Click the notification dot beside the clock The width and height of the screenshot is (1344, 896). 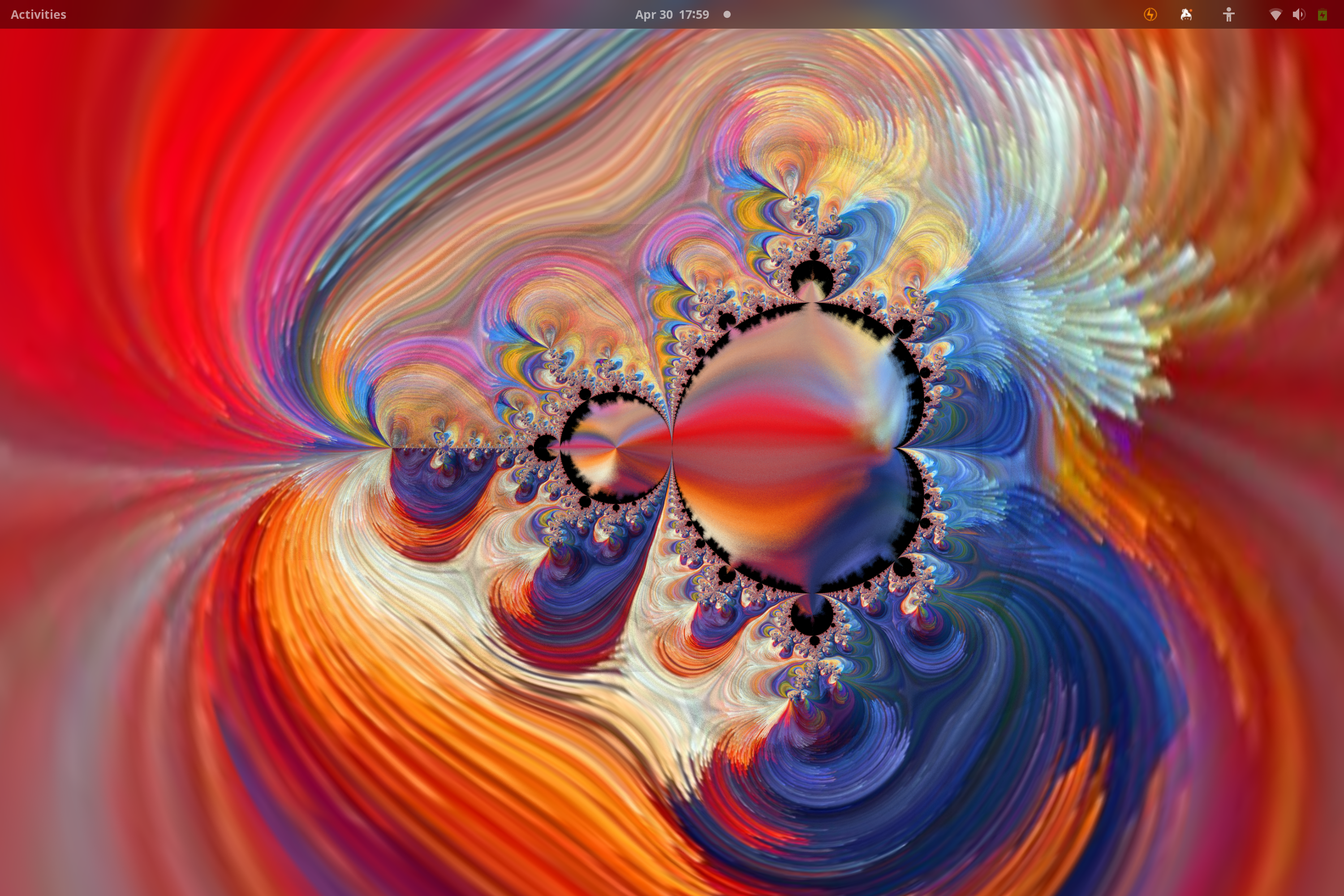(727, 14)
